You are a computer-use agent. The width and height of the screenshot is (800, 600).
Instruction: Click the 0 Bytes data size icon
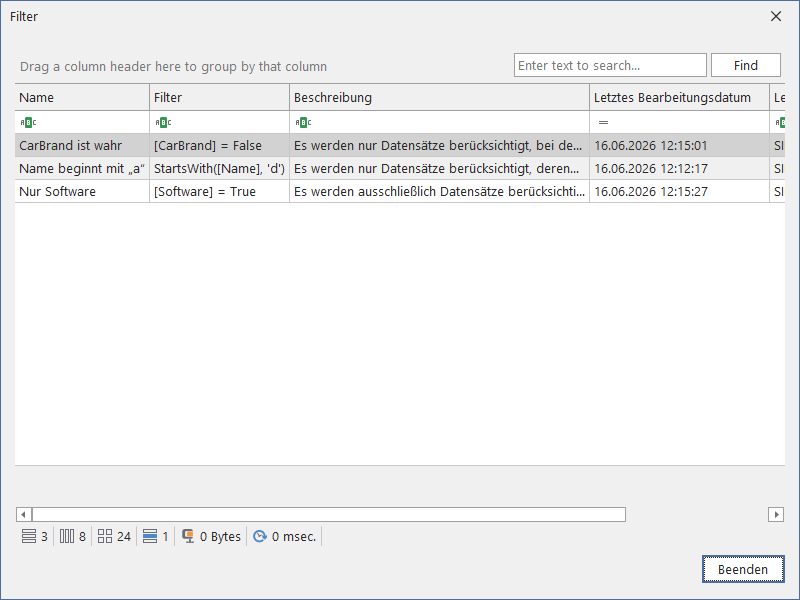[x=188, y=536]
